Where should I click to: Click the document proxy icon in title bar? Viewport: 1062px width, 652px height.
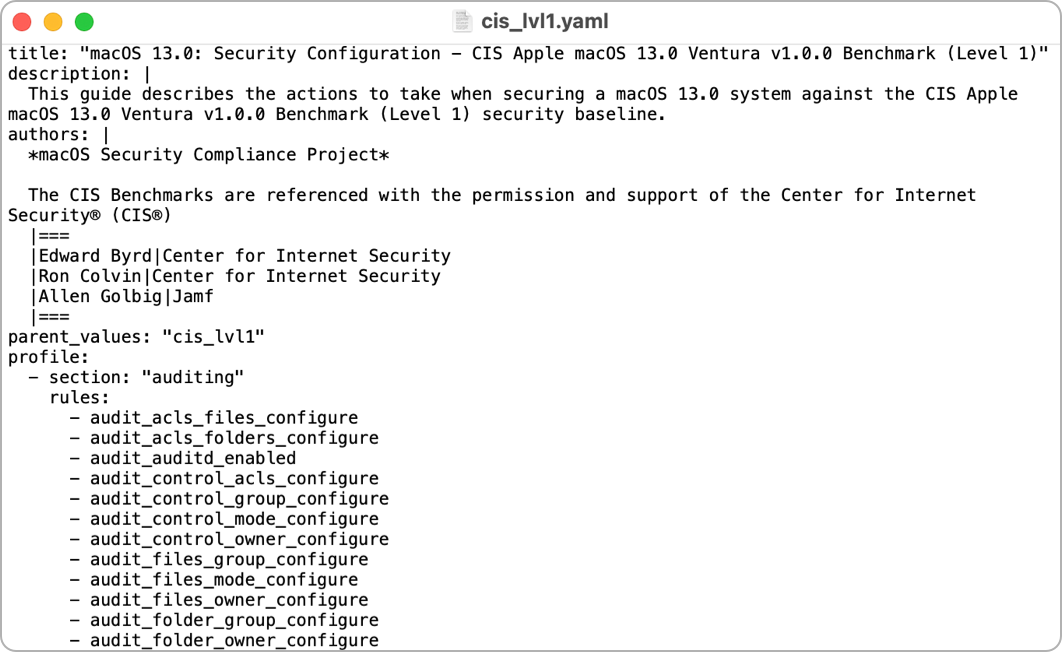coord(462,21)
